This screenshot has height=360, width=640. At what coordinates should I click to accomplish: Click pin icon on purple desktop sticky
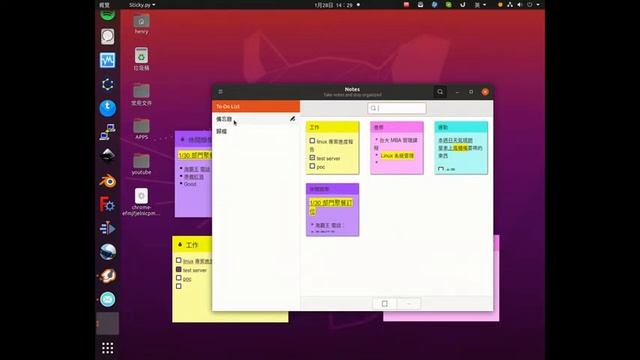[182, 140]
